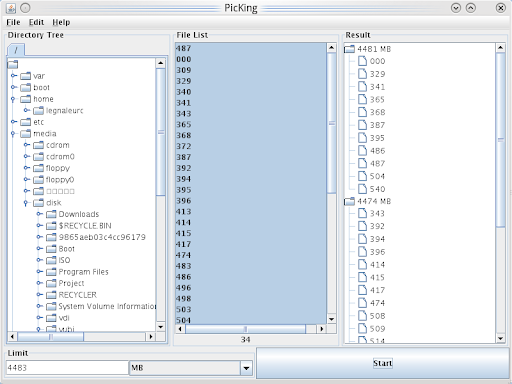
Task: Collapse the disk folder node
Action: click(x=26, y=203)
